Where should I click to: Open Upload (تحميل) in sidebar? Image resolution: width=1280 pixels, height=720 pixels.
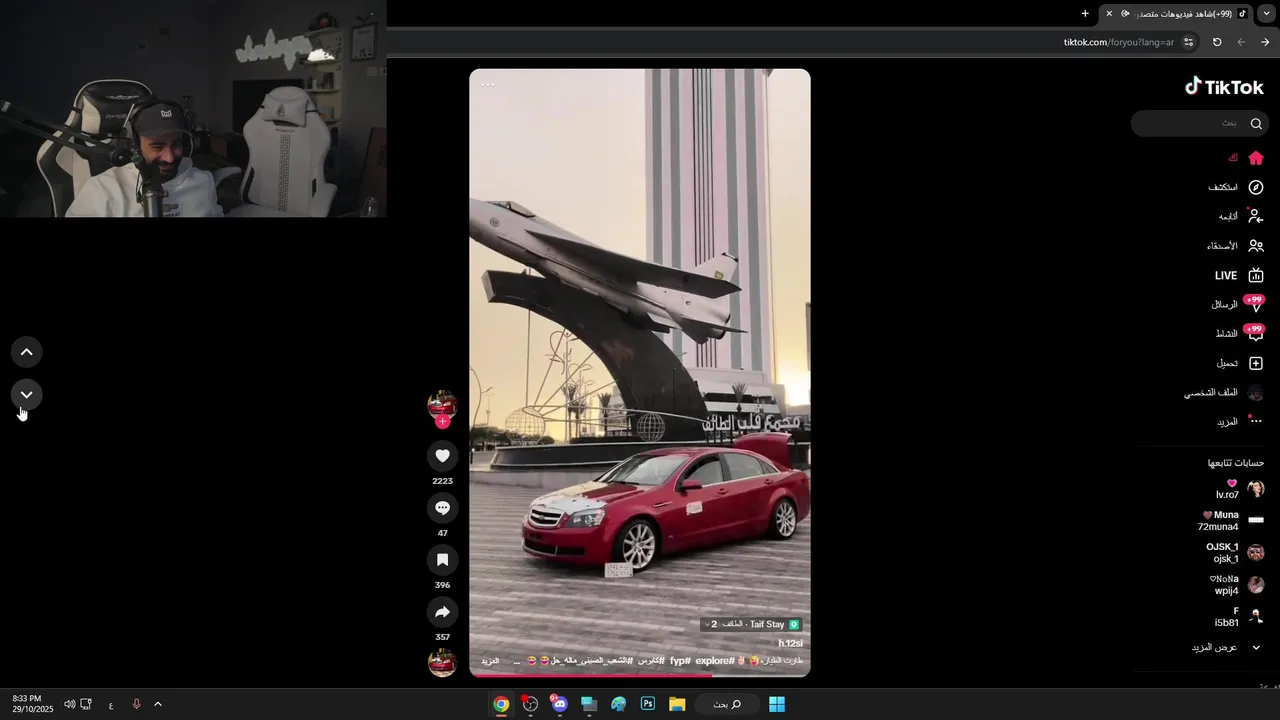point(1240,363)
